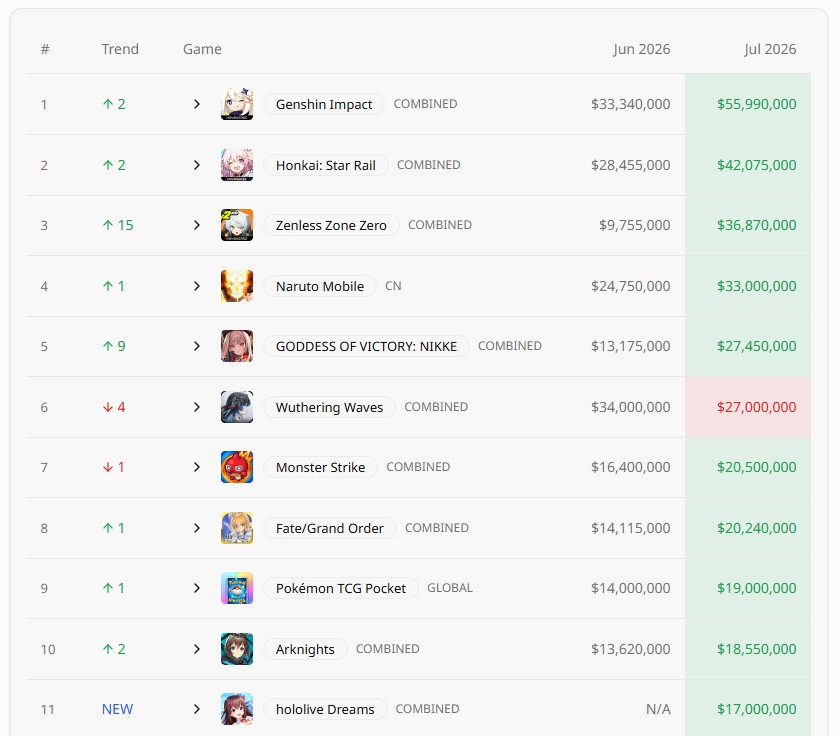Click the CN region tag for Naruto Mobile
Image resolution: width=840 pixels, height=736 pixels.
click(x=393, y=286)
